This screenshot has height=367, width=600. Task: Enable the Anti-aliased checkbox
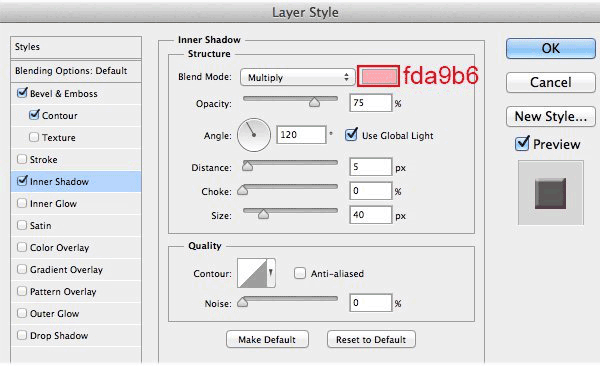pyautogui.click(x=300, y=273)
